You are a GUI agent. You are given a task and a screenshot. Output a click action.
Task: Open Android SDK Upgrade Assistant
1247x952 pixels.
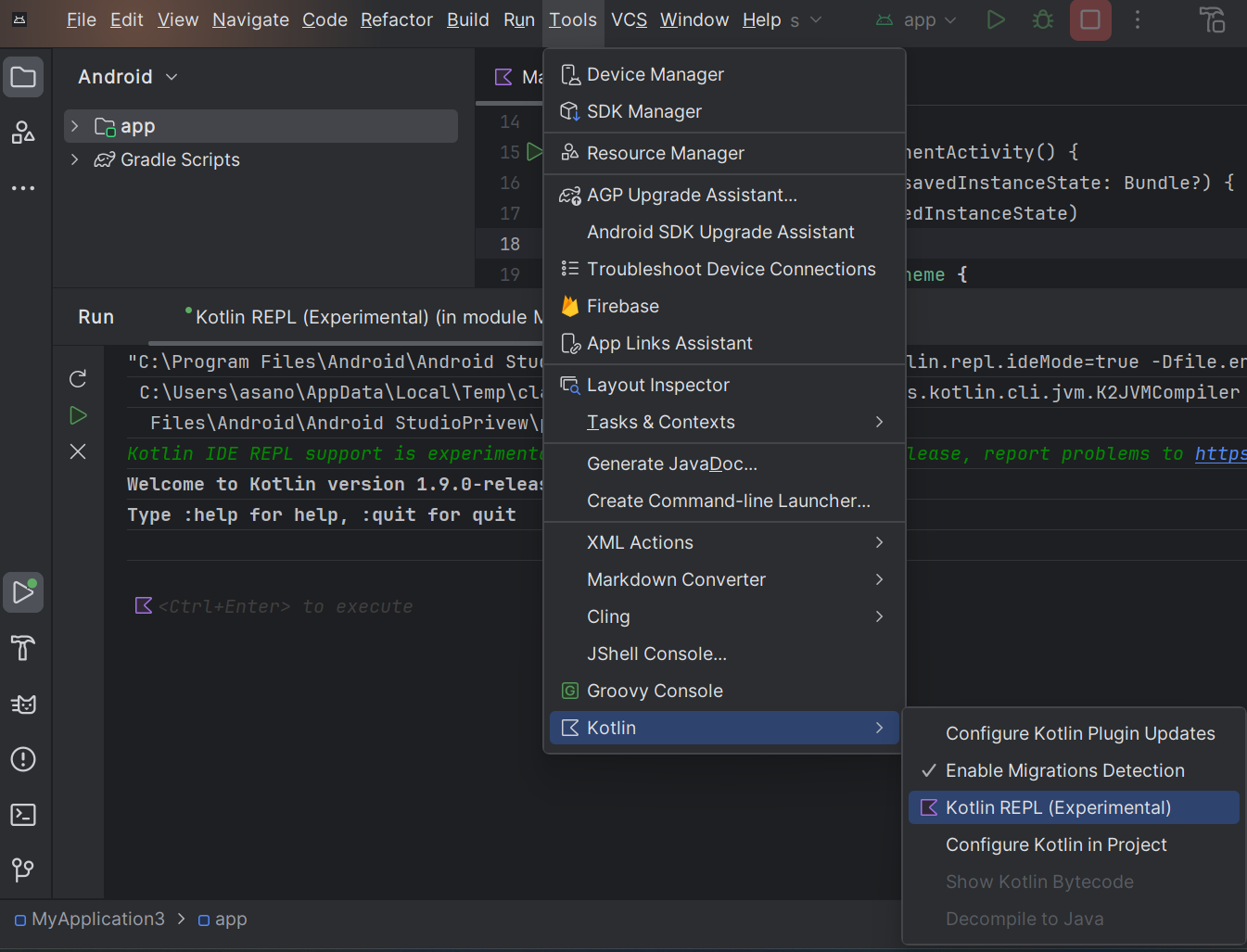[724, 232]
